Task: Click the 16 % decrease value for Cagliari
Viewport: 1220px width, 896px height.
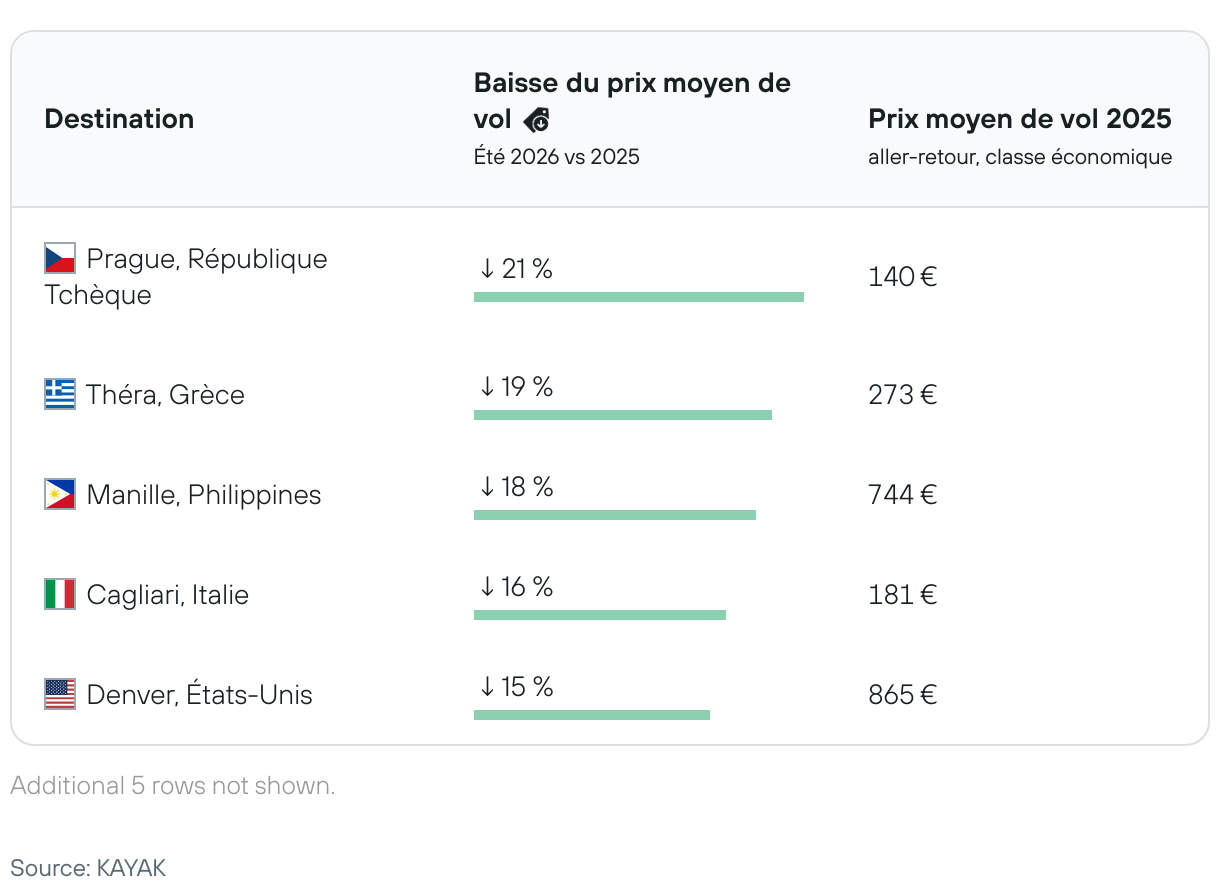Action: coord(516,587)
